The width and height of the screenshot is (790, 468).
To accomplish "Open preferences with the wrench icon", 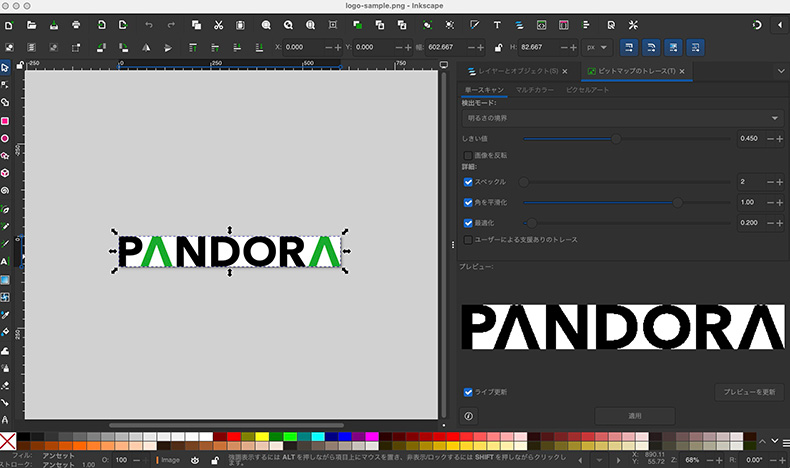I will pyautogui.click(x=633, y=25).
